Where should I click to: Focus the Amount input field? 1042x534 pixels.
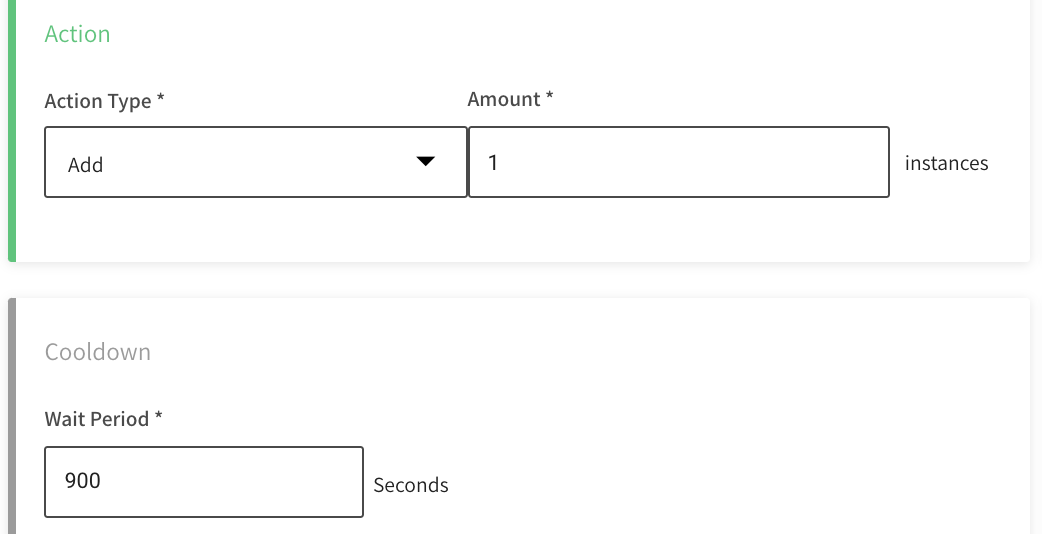(x=678, y=162)
